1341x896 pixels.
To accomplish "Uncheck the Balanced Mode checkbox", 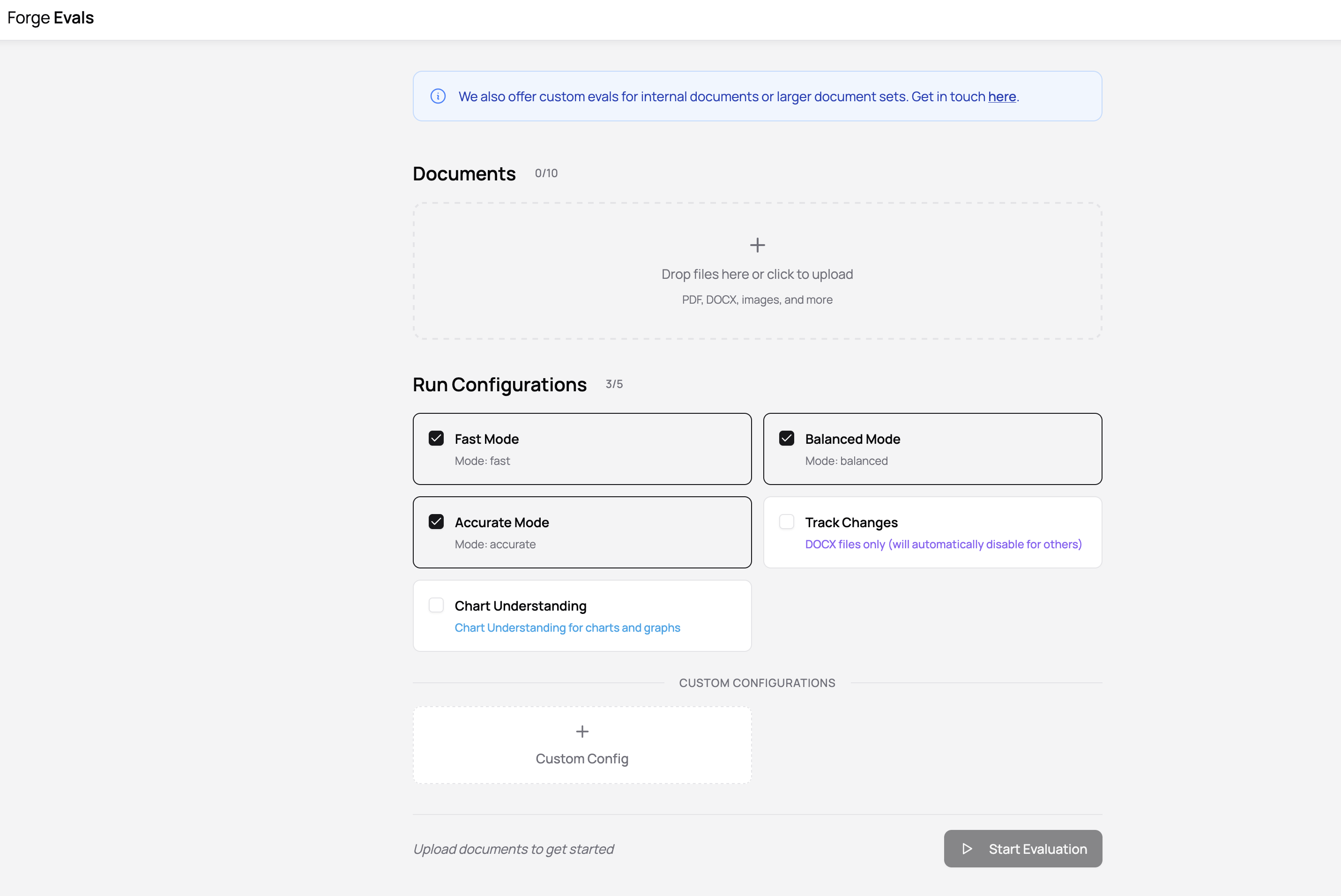I will coord(786,438).
